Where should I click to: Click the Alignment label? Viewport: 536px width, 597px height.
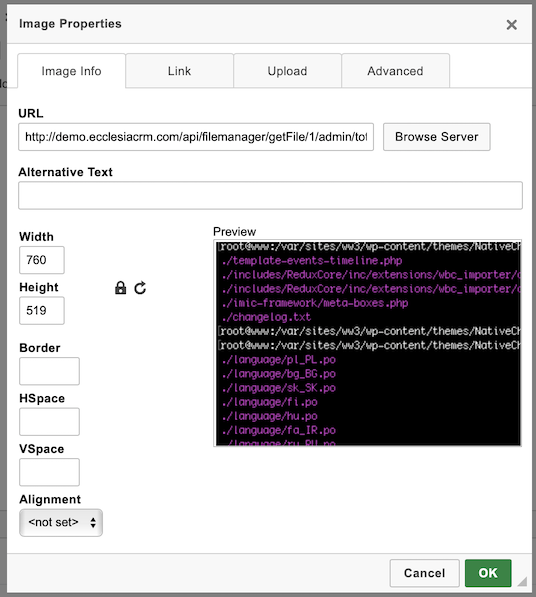point(50,499)
